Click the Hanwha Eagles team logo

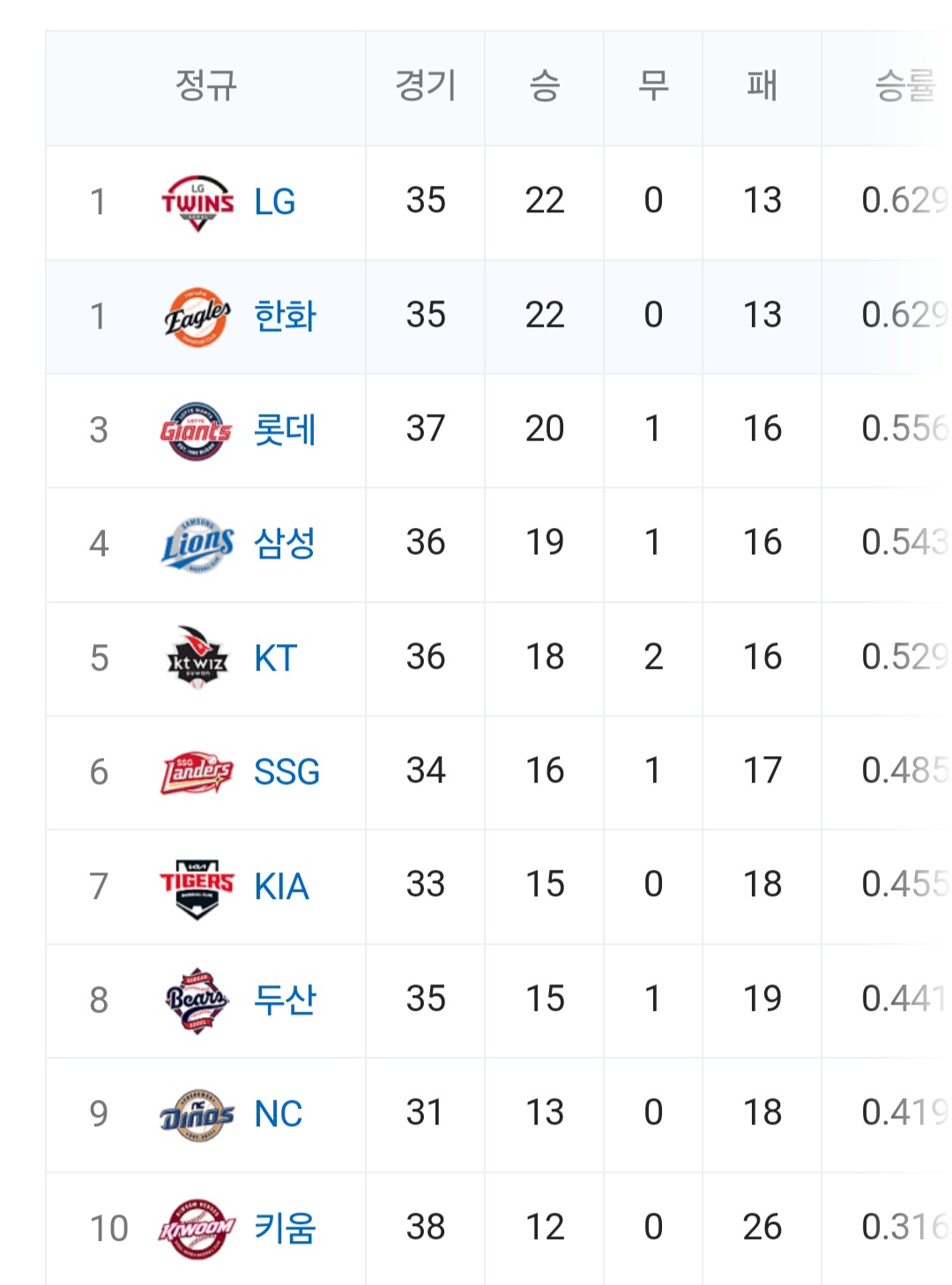(197, 316)
